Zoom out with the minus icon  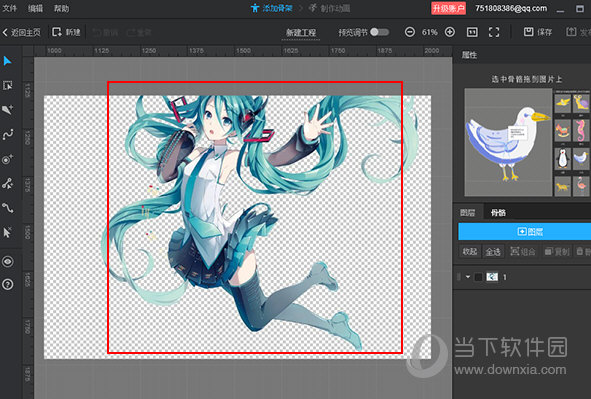coord(410,32)
